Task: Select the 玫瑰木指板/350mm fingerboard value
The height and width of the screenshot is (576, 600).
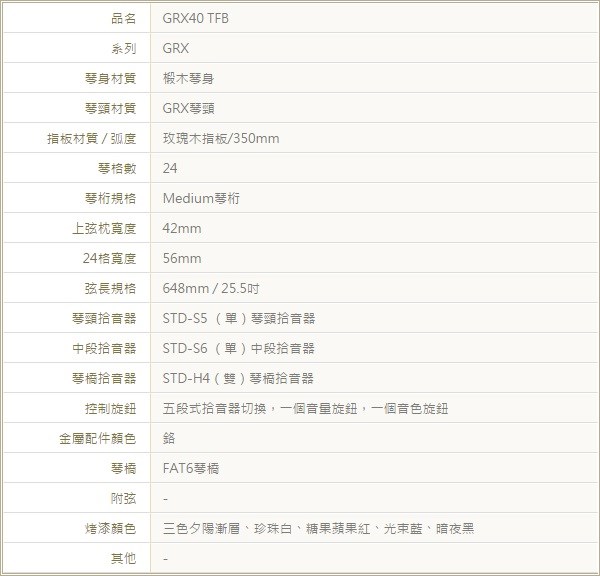Action: click(x=221, y=138)
